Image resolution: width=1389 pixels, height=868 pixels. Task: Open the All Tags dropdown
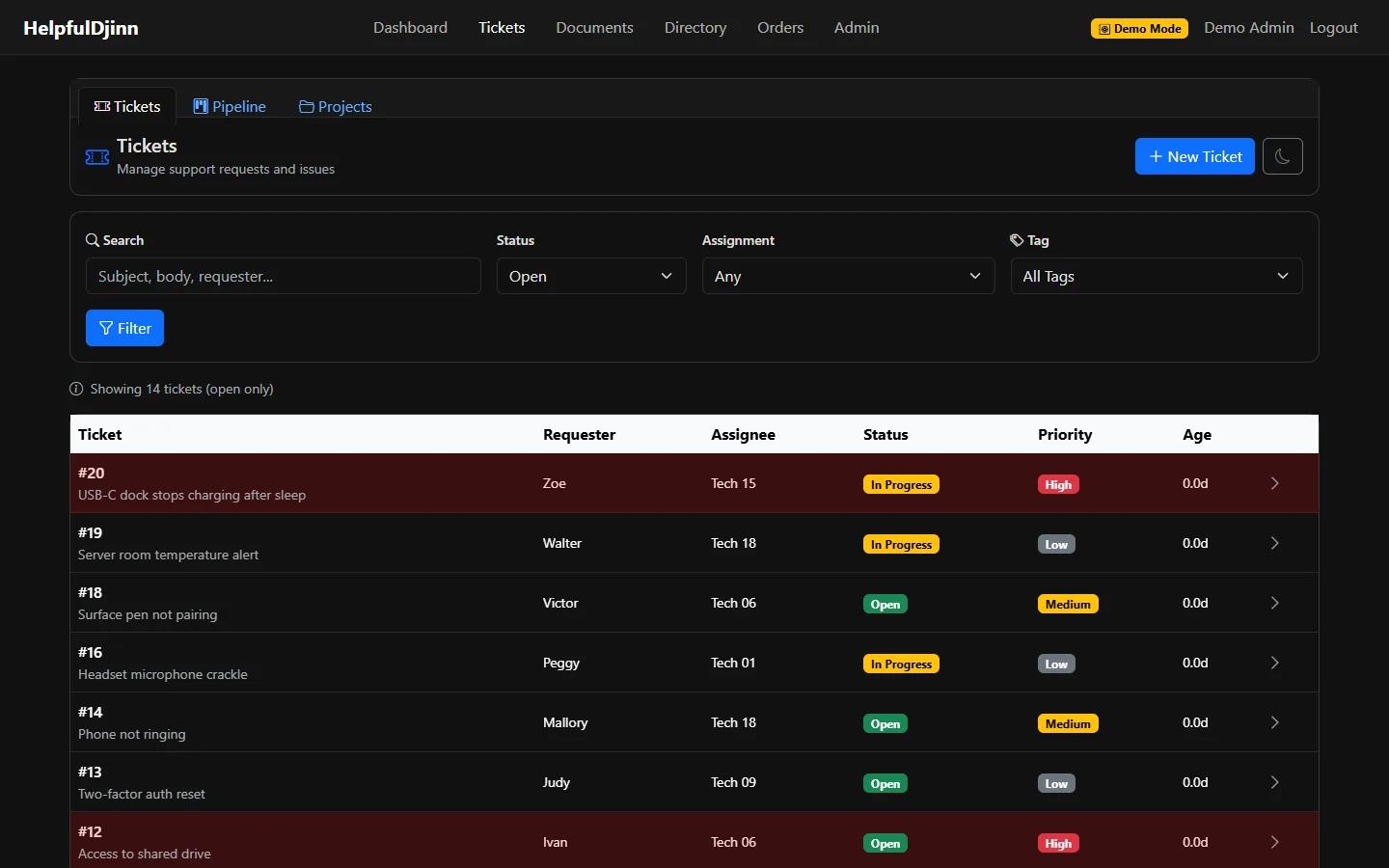click(x=1157, y=276)
